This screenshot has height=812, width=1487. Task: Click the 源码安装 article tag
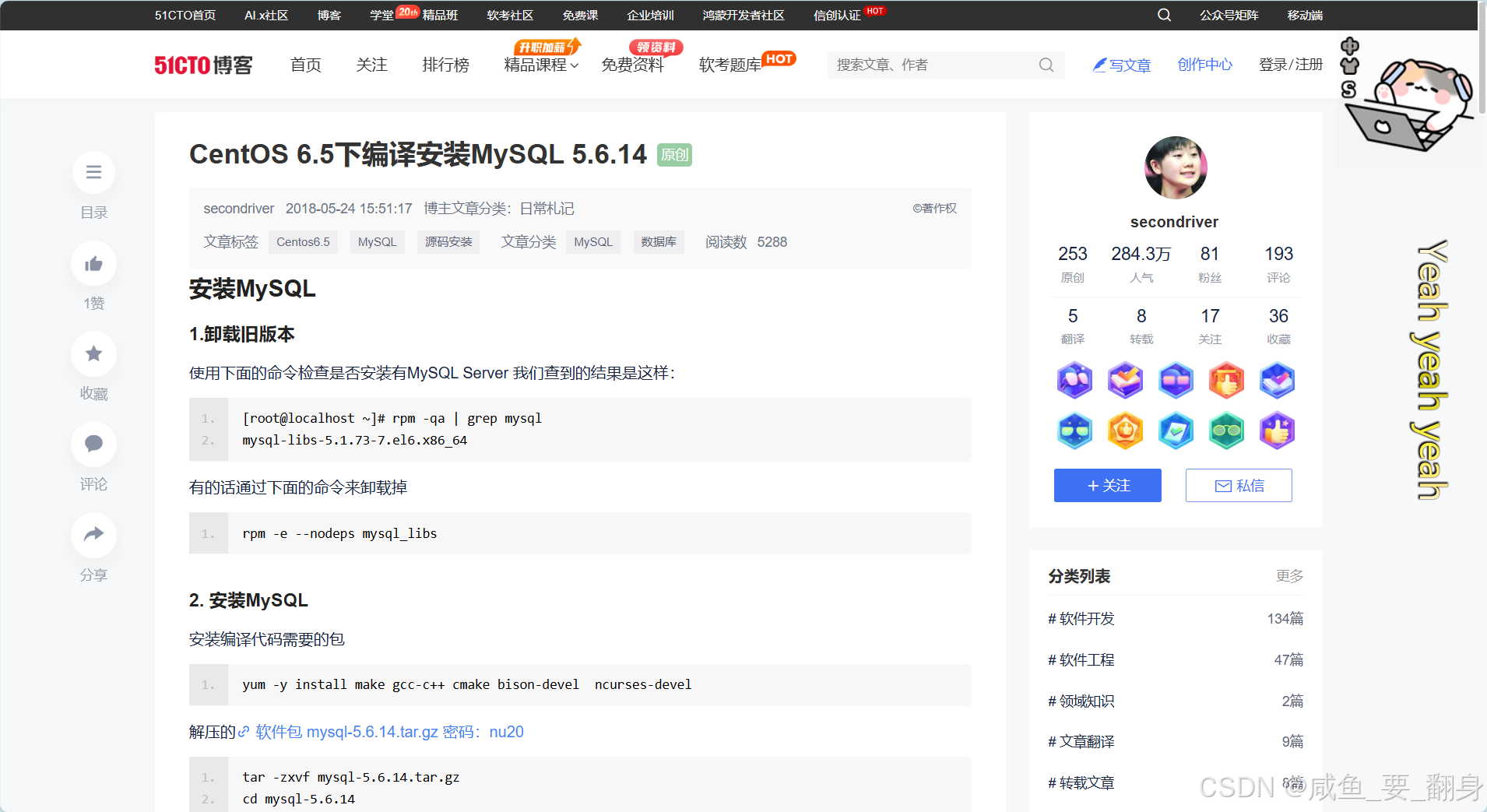tap(448, 242)
